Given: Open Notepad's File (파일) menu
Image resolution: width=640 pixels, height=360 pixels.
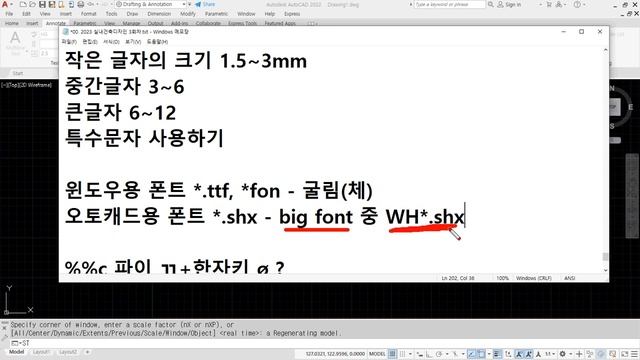Looking at the screenshot, I should 69,42.
